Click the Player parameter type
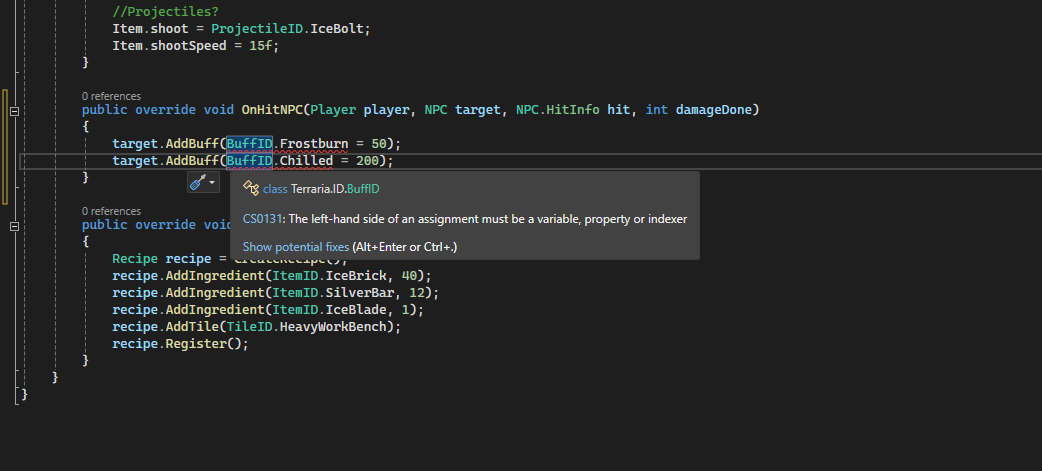The image size is (1042, 471). [333, 109]
